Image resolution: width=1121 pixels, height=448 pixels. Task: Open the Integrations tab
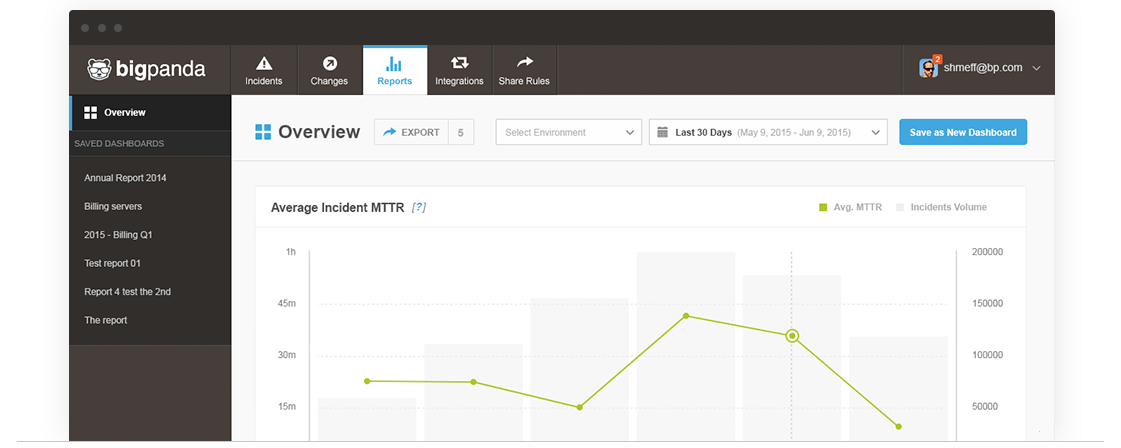(x=459, y=70)
